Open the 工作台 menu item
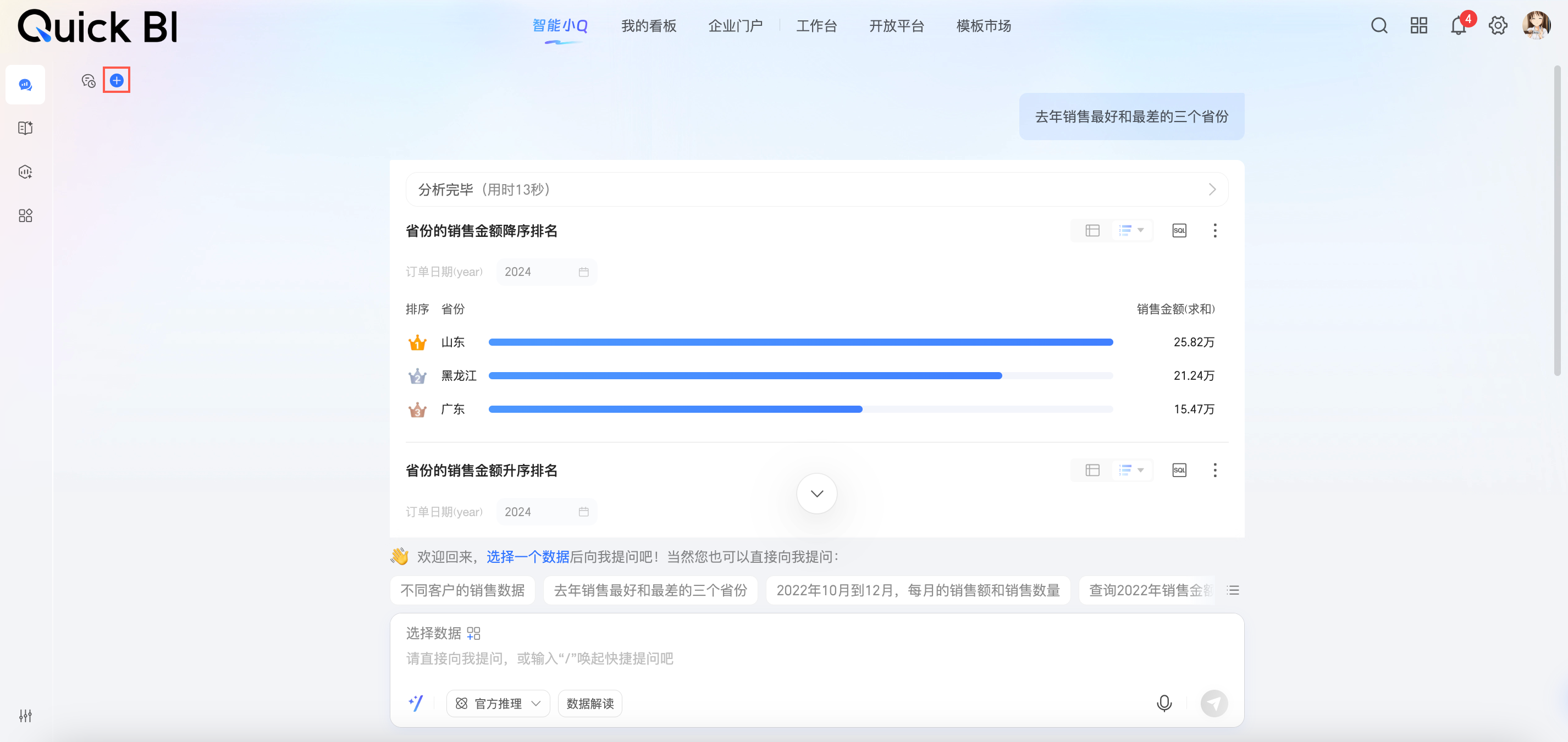The height and width of the screenshot is (742, 1568). tap(816, 26)
